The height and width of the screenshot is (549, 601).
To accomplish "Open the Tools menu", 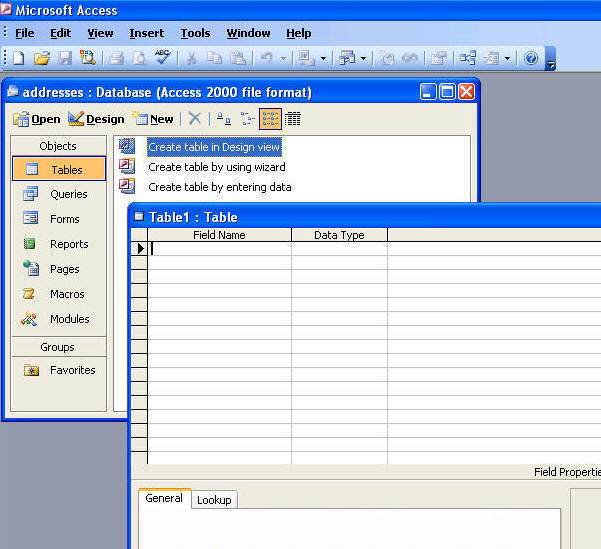I will 195,33.
